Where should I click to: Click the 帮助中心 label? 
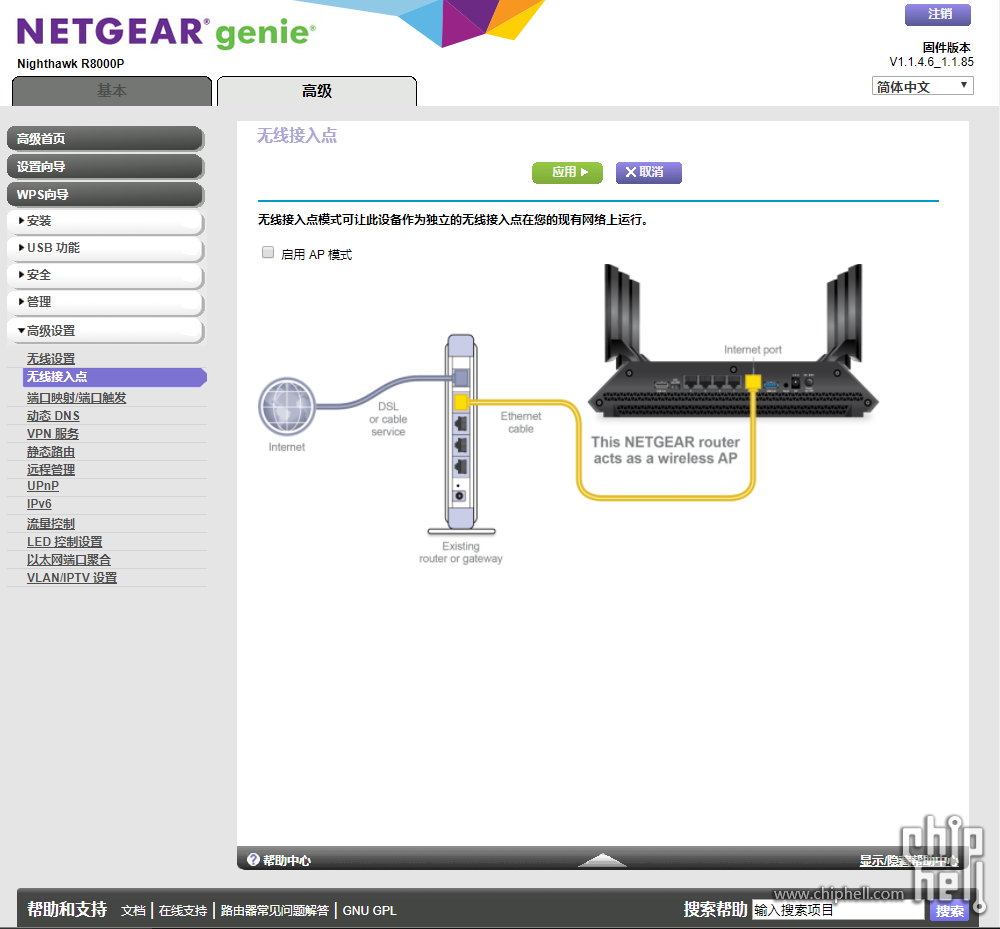coord(287,860)
